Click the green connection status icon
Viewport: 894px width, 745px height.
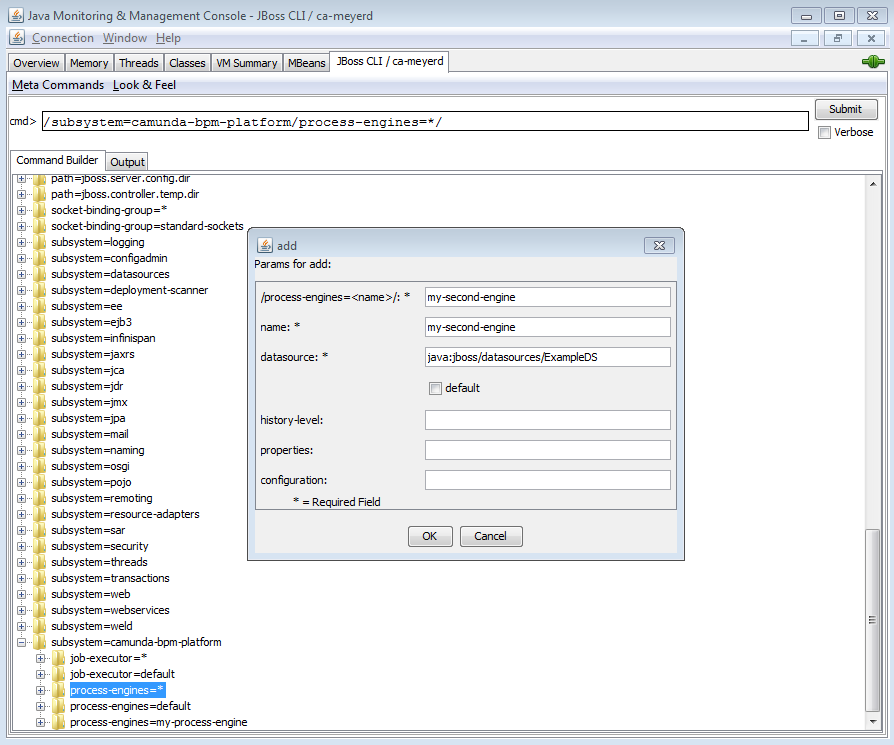[x=873, y=62]
